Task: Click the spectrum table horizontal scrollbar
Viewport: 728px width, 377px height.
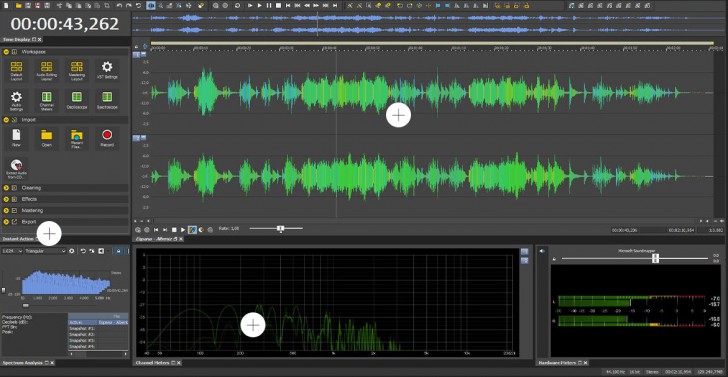Action: click(x=98, y=354)
